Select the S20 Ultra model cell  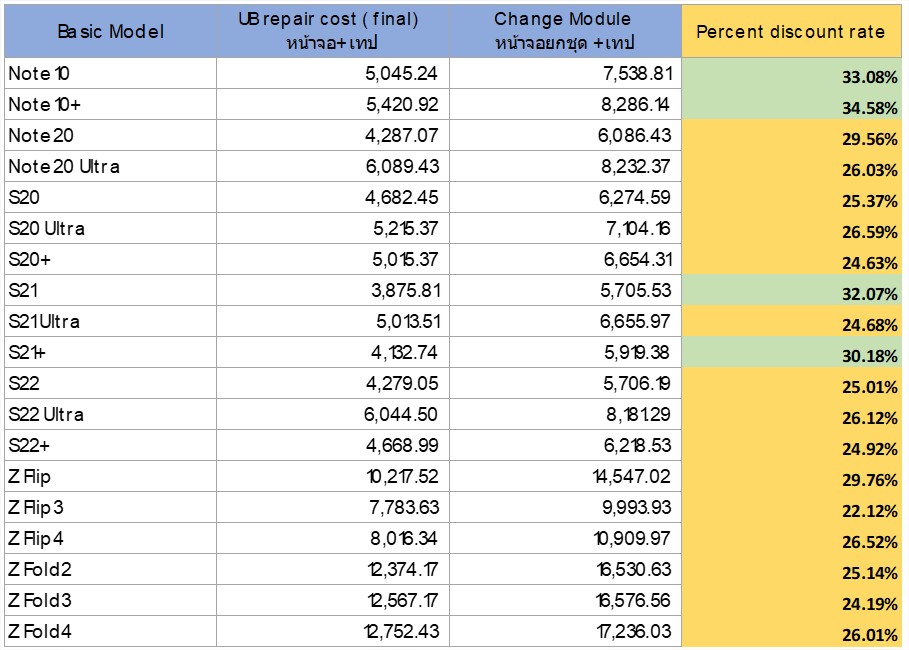click(110, 228)
